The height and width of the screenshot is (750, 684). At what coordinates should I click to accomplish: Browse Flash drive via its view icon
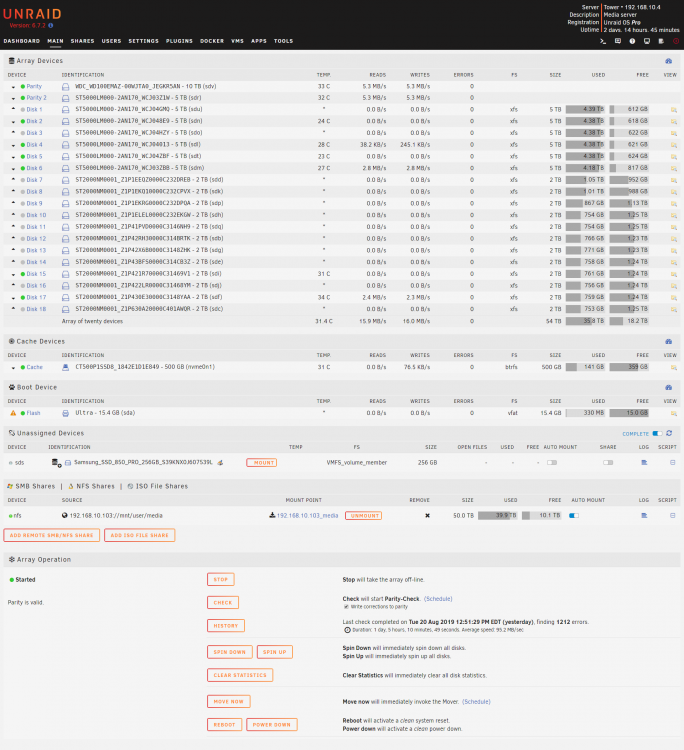tap(673, 413)
